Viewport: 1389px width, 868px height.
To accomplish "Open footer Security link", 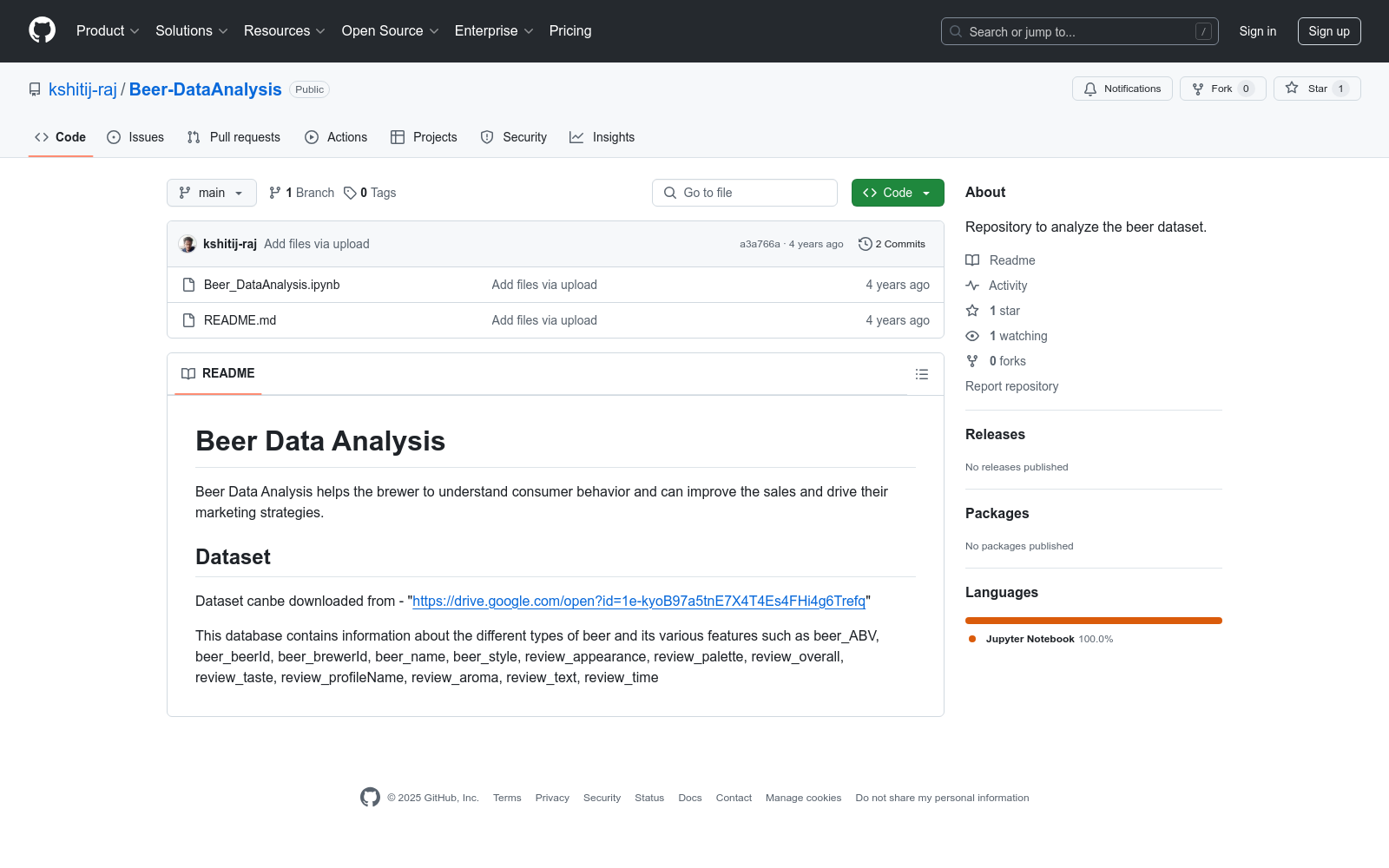I will (602, 798).
